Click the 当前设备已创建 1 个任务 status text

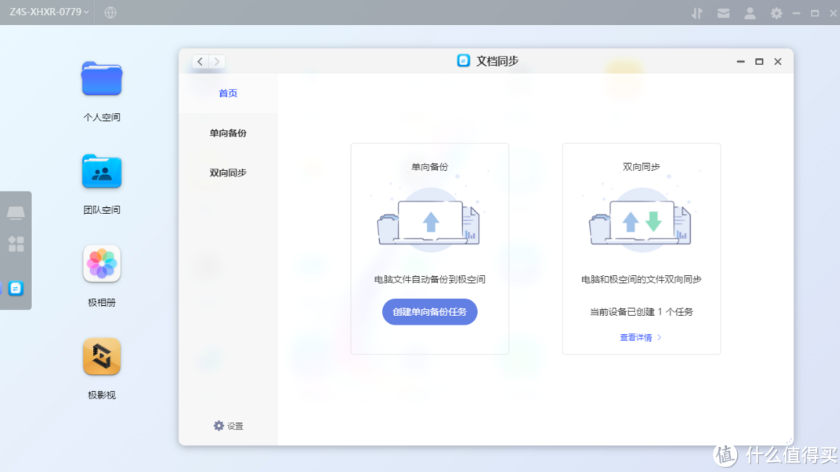[x=641, y=312]
